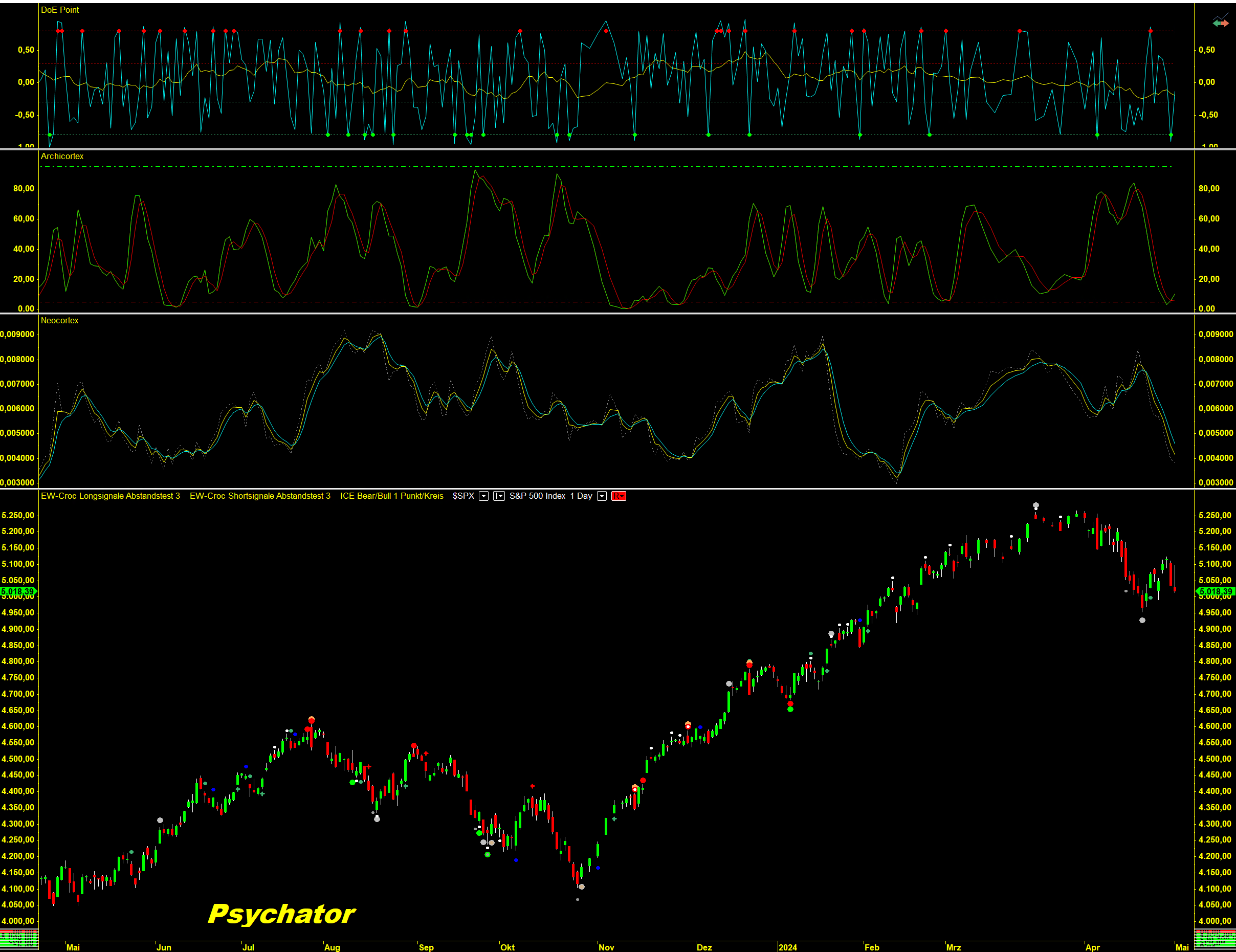Open the chart type I dropdown
1236x952 pixels.
pyautogui.click(x=499, y=496)
